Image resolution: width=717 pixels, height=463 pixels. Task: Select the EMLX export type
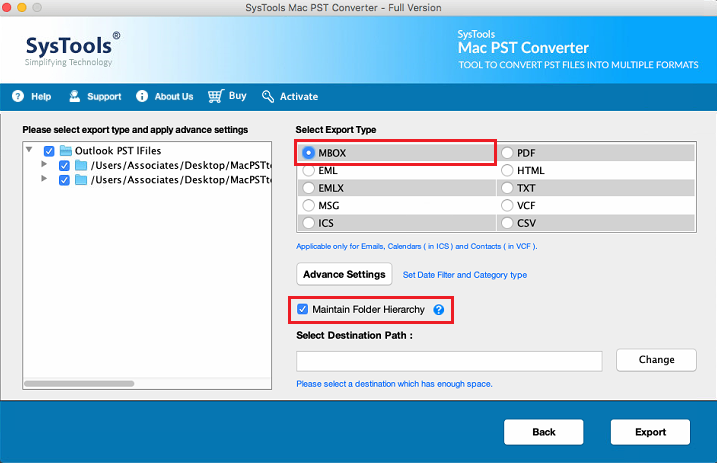[x=309, y=188]
